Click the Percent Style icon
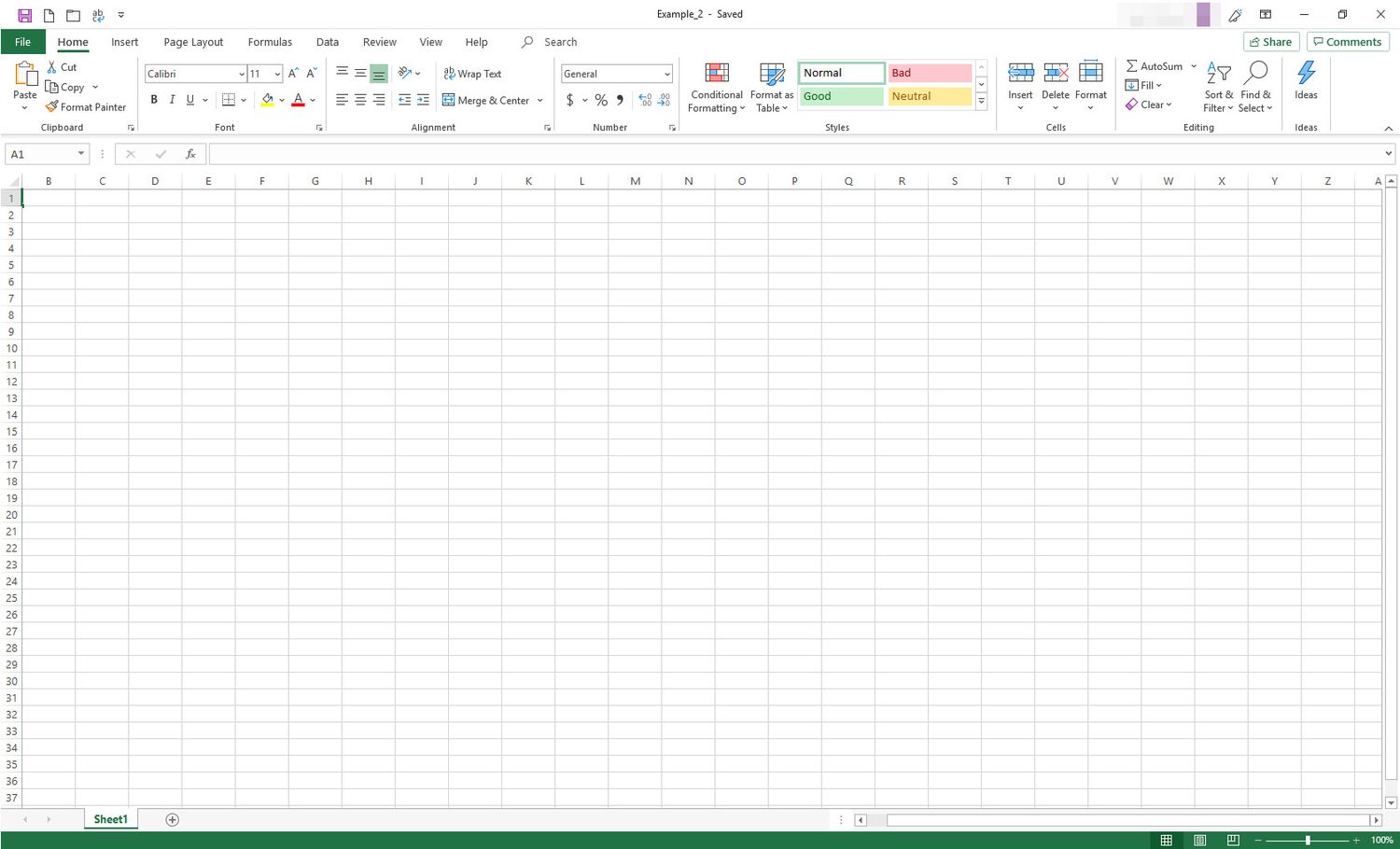 (601, 101)
